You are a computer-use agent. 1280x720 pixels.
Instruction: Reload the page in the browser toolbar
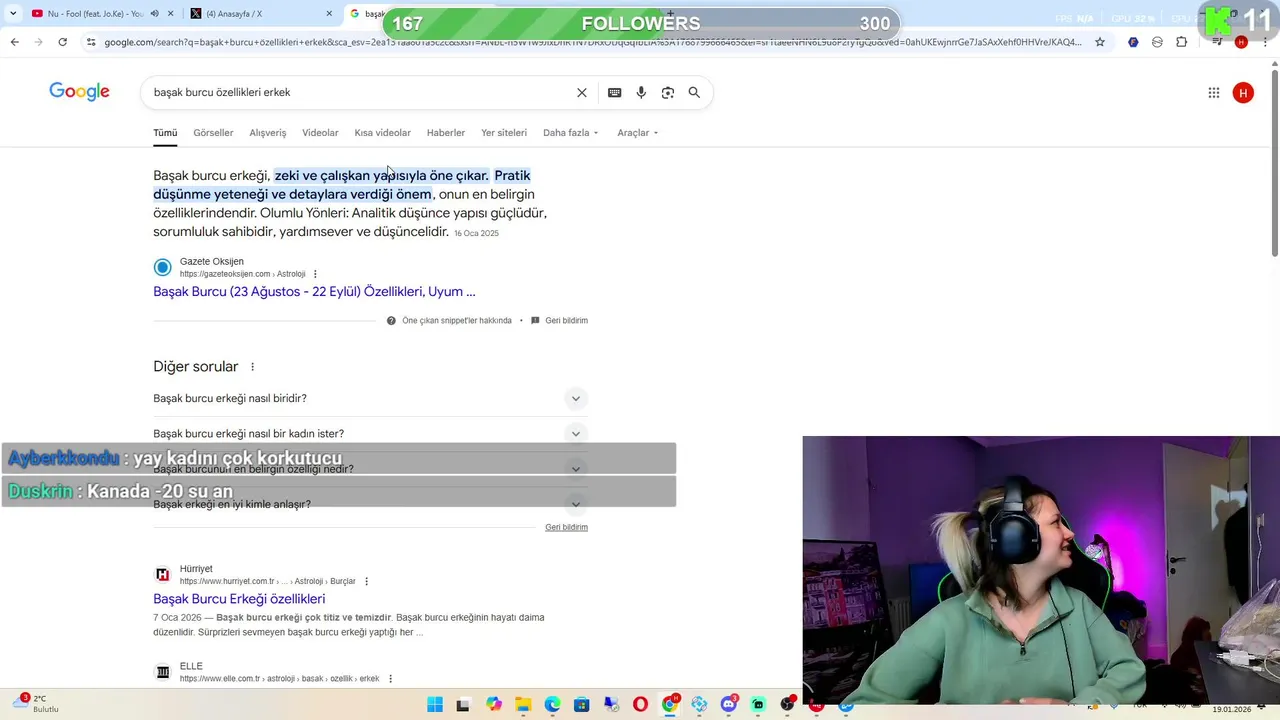pyautogui.click(x=62, y=42)
